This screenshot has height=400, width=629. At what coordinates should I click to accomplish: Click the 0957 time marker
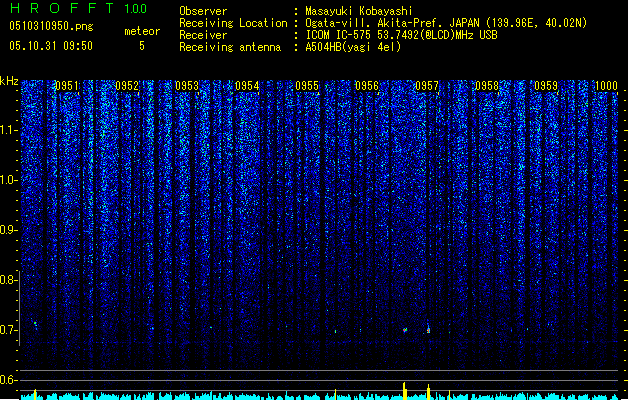tap(427, 86)
